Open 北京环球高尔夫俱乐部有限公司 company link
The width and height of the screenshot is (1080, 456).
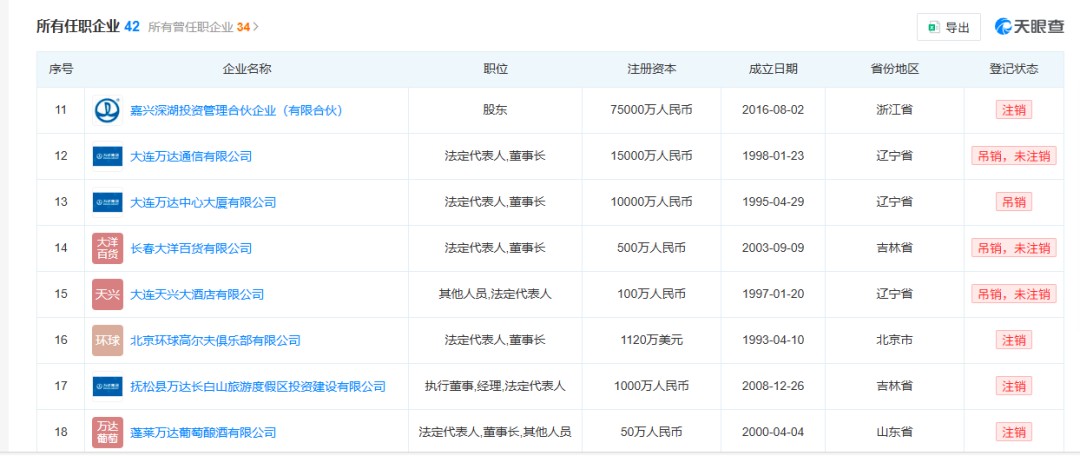click(x=215, y=340)
